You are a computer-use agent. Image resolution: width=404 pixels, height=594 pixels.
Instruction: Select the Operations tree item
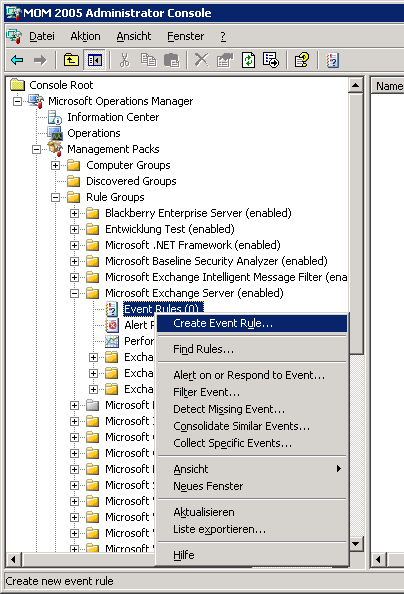94,133
